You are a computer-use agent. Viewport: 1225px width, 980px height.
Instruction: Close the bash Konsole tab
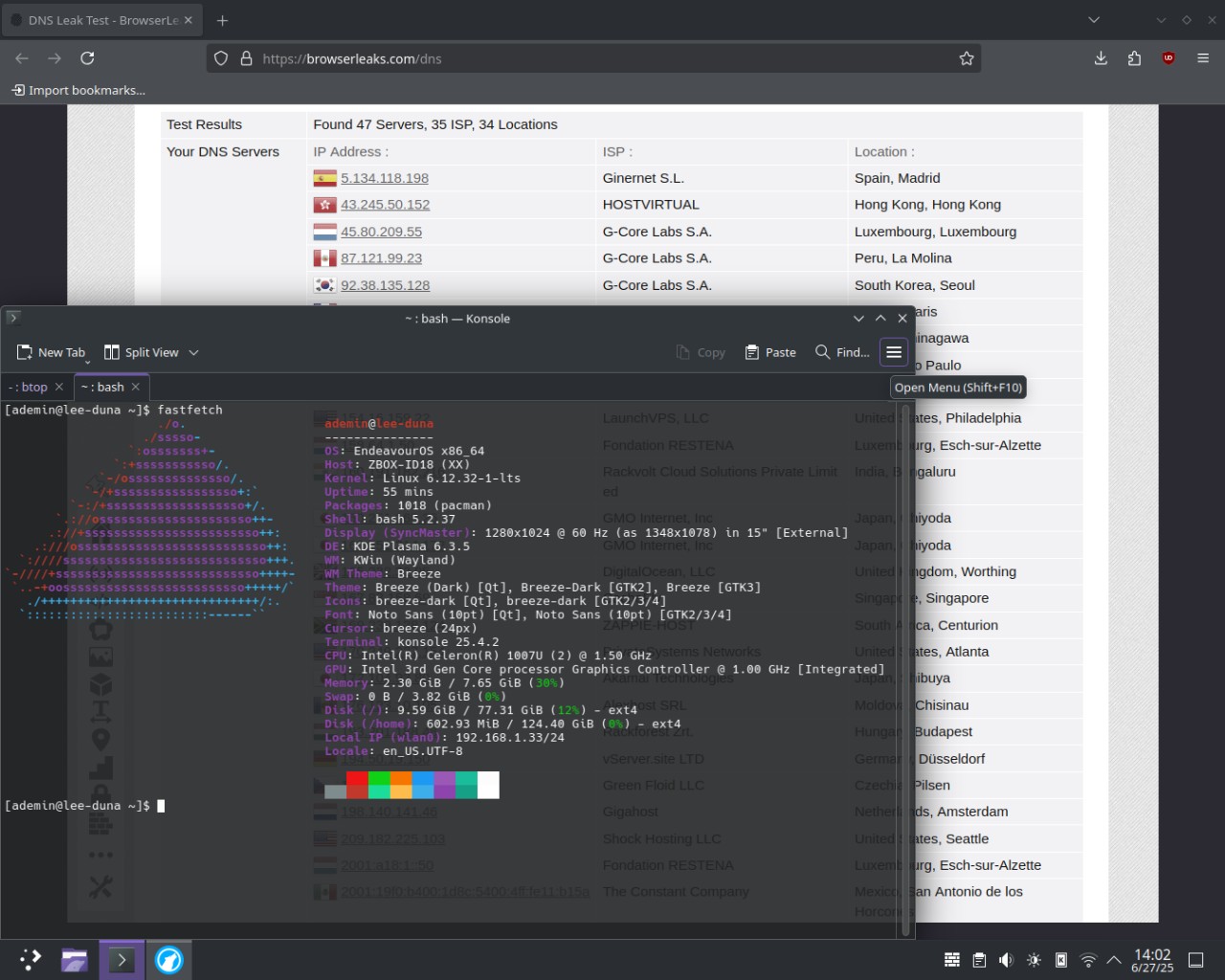point(136,387)
